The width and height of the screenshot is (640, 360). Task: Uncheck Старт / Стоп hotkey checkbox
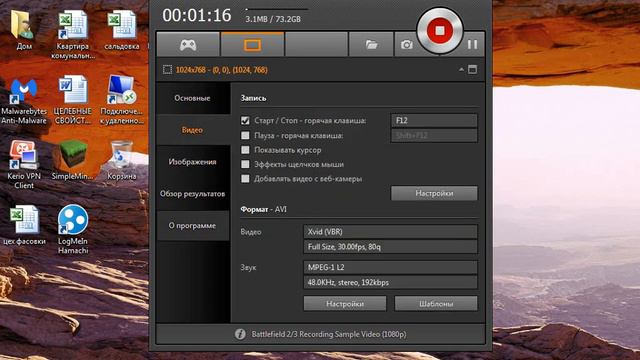tap(245, 120)
